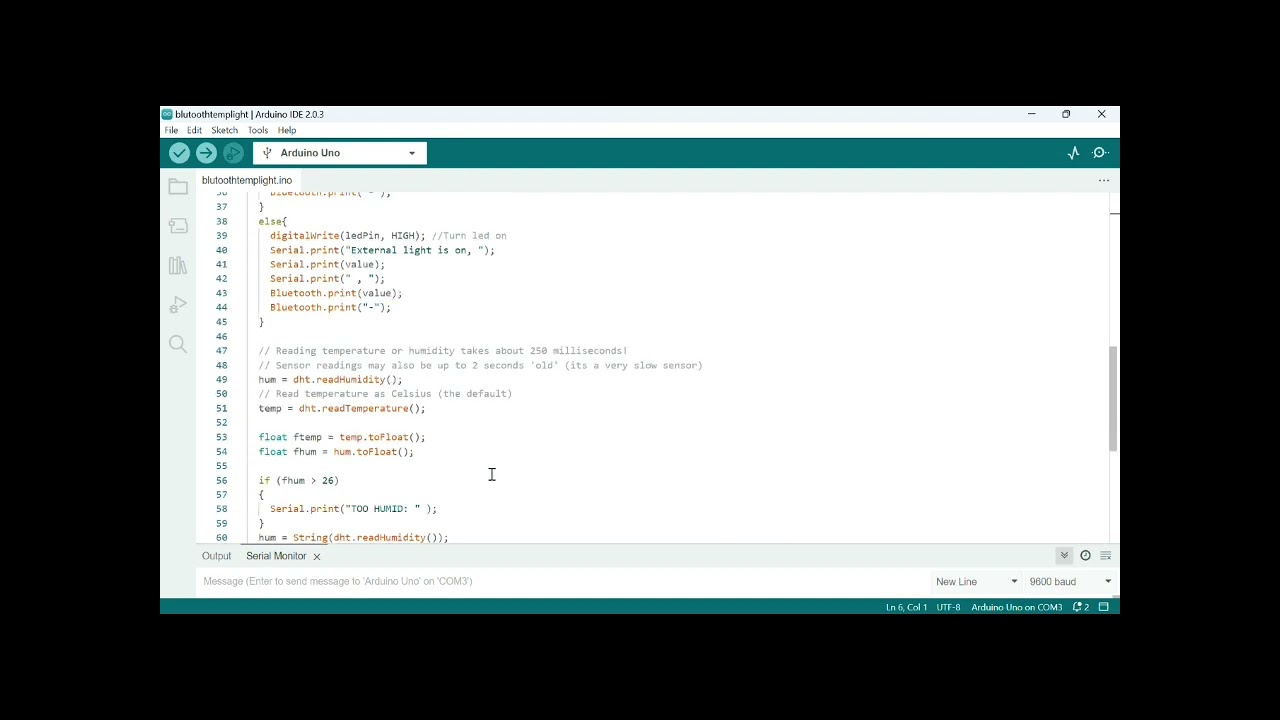The image size is (1280, 720).
Task: Close the Serial Monitor tab
Action: (316, 556)
